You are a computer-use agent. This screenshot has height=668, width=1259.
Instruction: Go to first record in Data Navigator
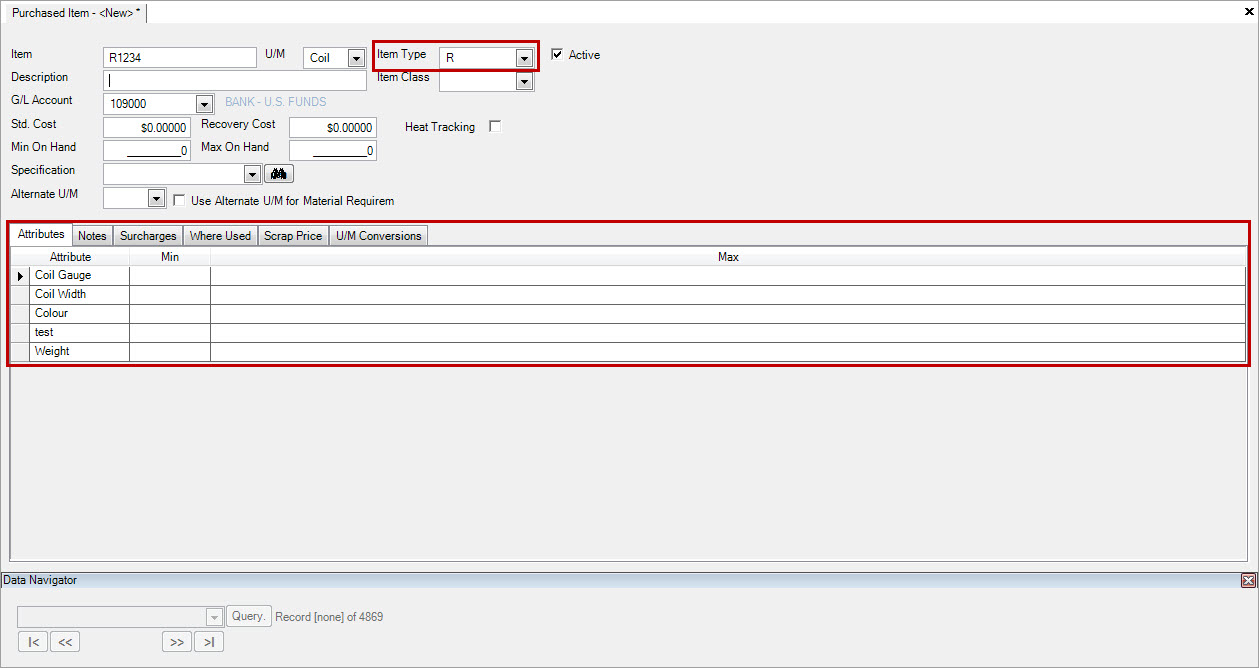[33, 642]
